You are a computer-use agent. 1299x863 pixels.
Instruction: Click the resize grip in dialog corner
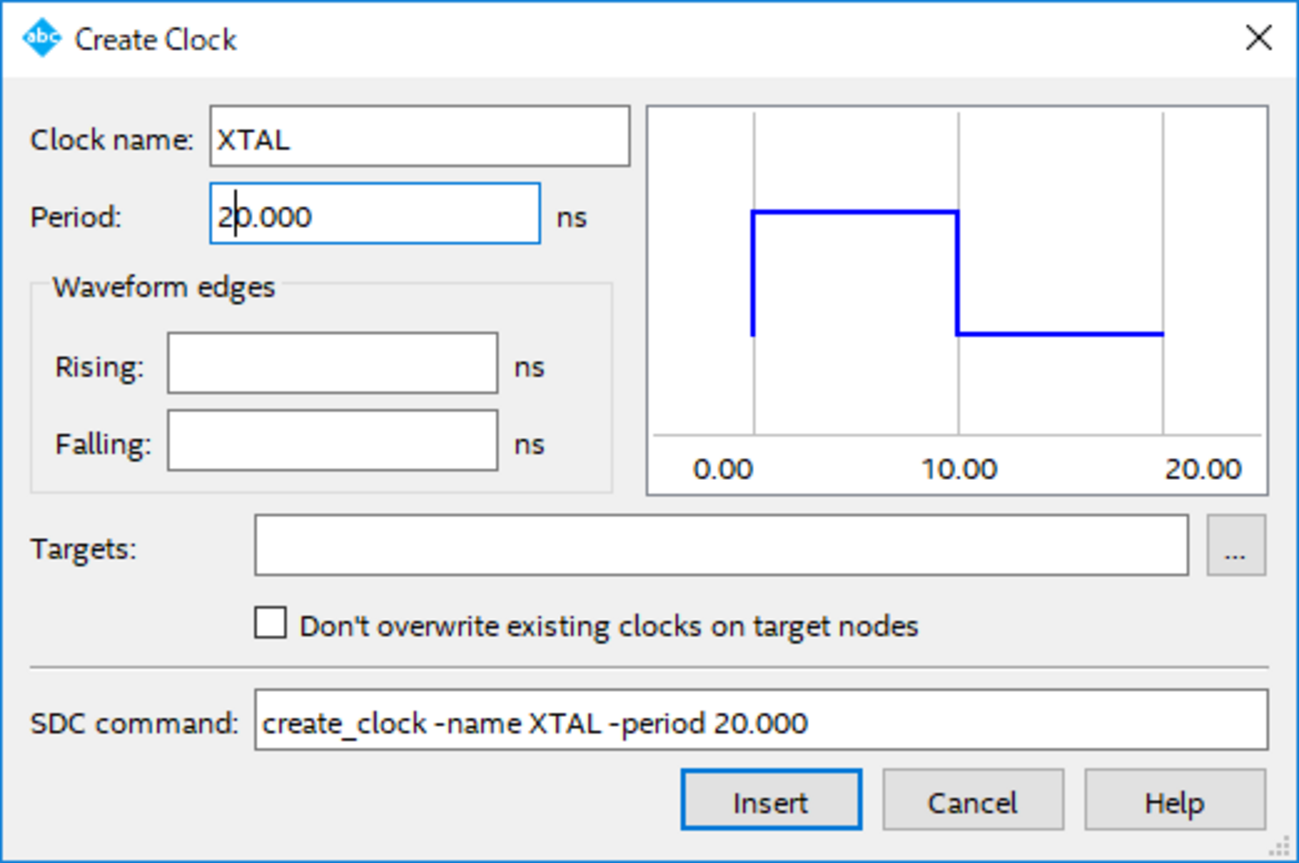1280,846
